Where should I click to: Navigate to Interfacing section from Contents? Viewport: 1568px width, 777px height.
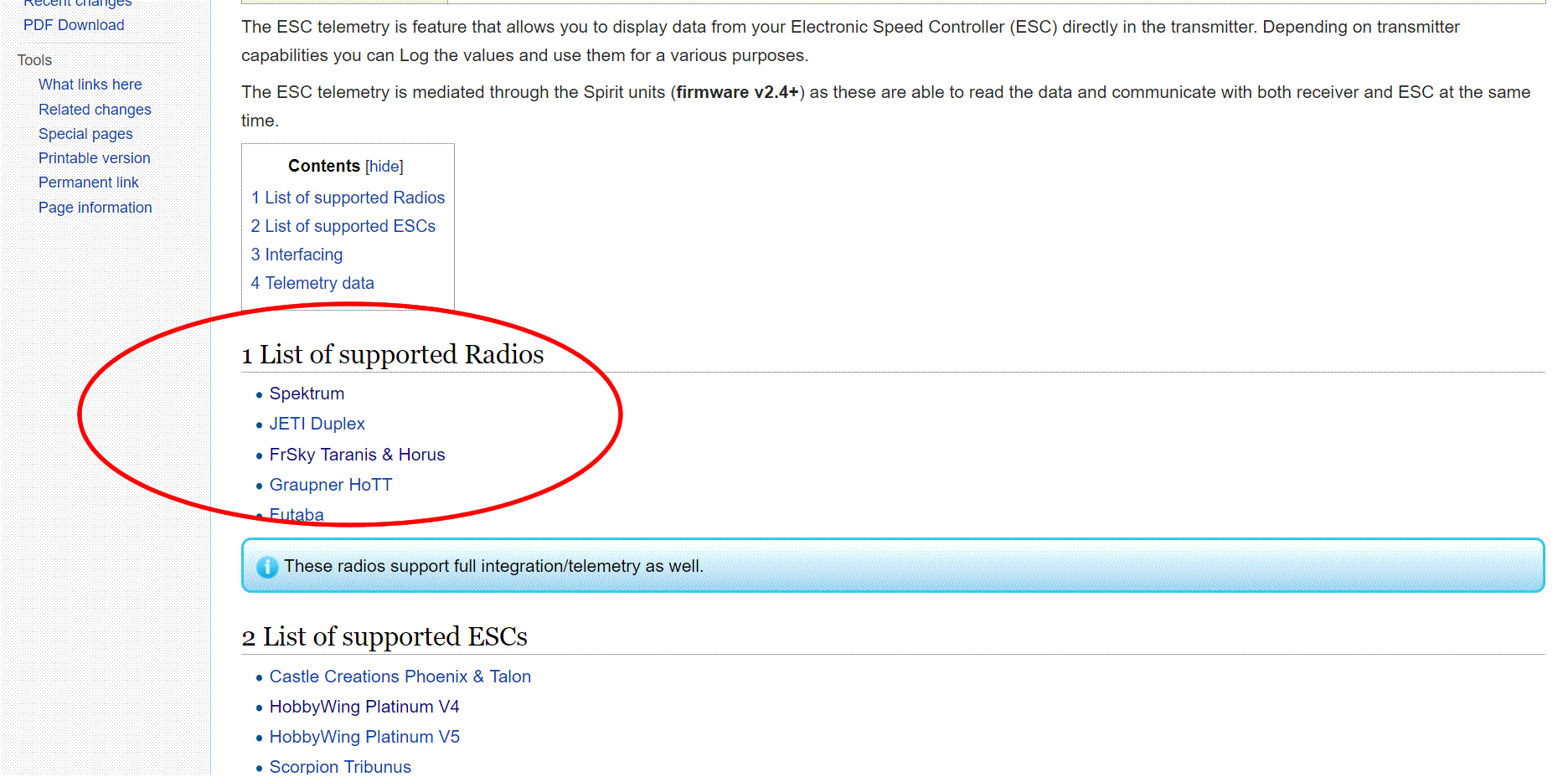[297, 255]
